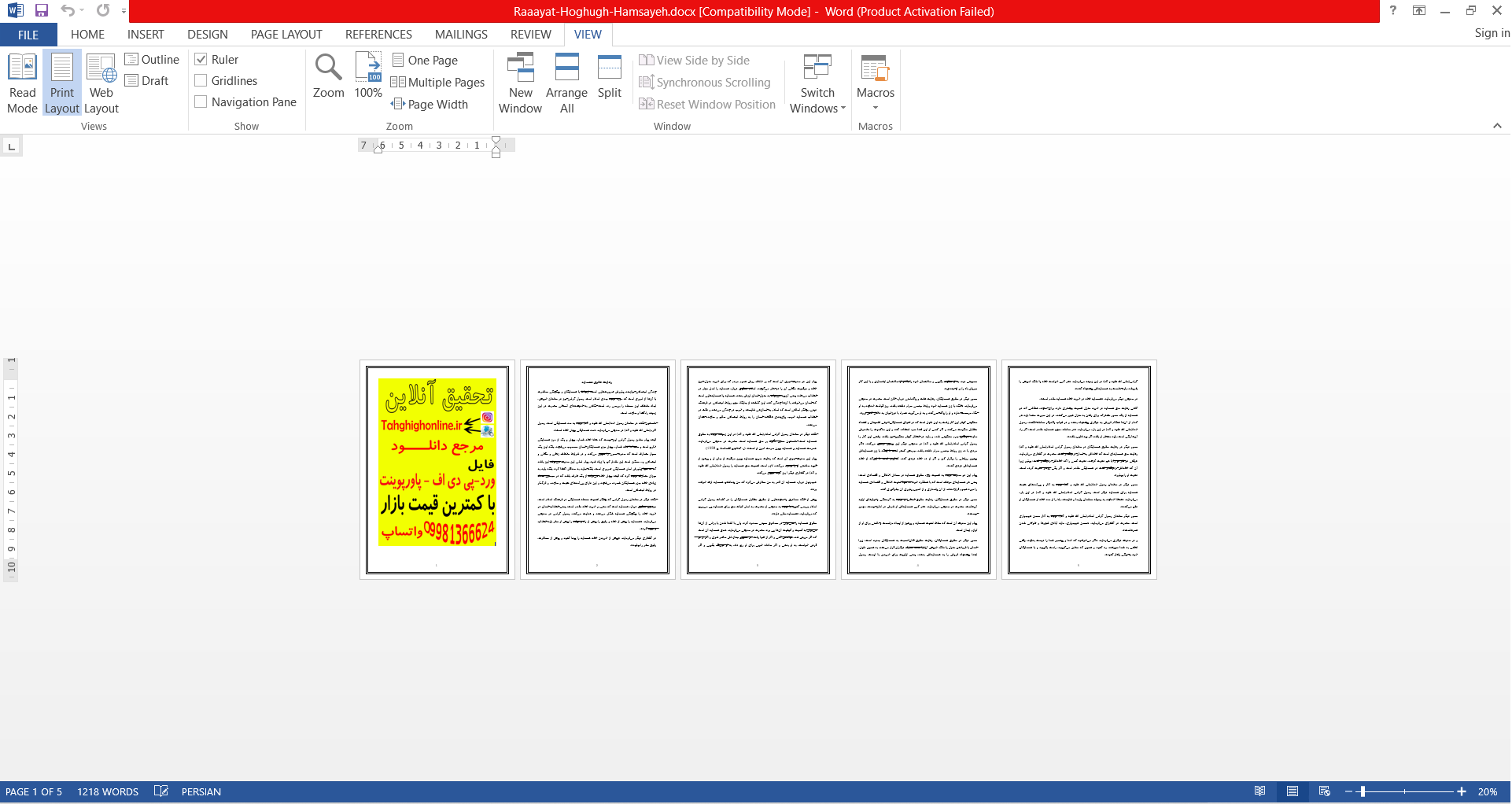Click the third page of document
Viewport: 1512px width, 804px height.
[758, 470]
